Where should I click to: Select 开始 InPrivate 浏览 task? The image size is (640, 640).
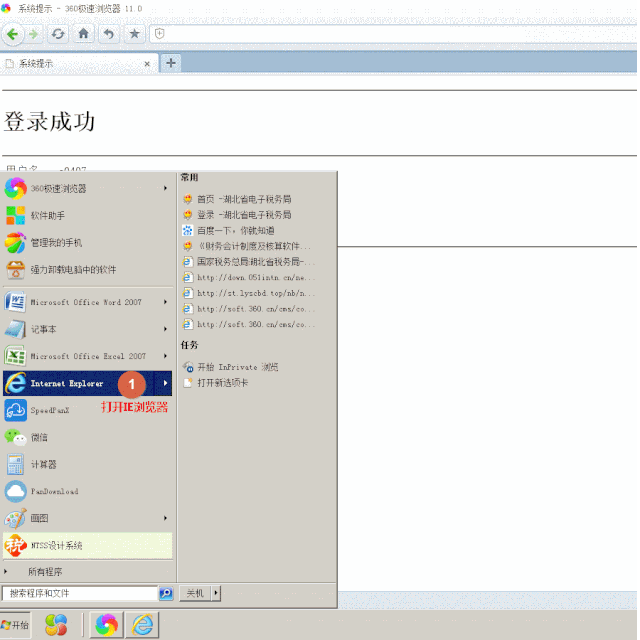(230, 367)
